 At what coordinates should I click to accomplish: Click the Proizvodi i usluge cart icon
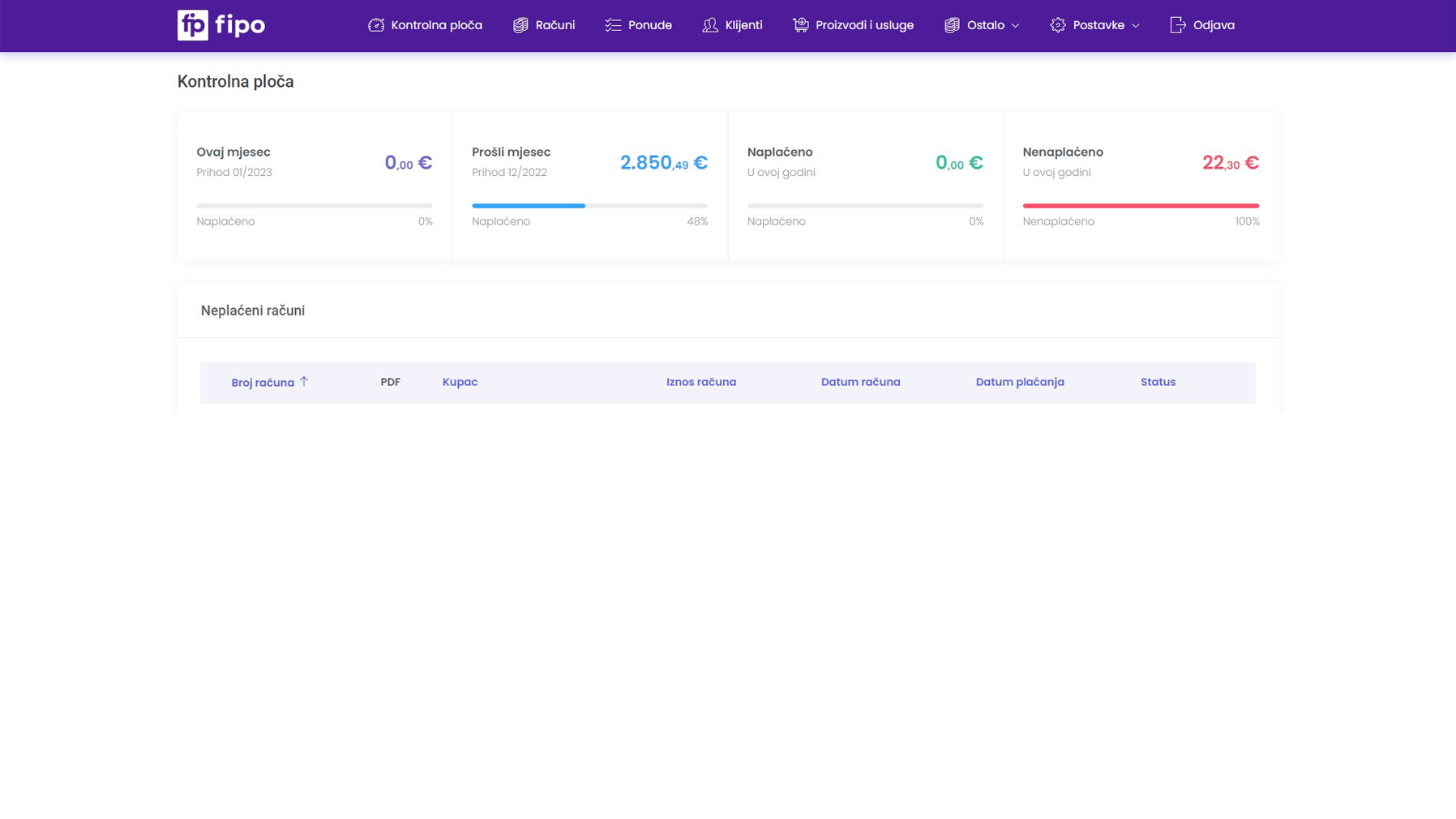801,25
